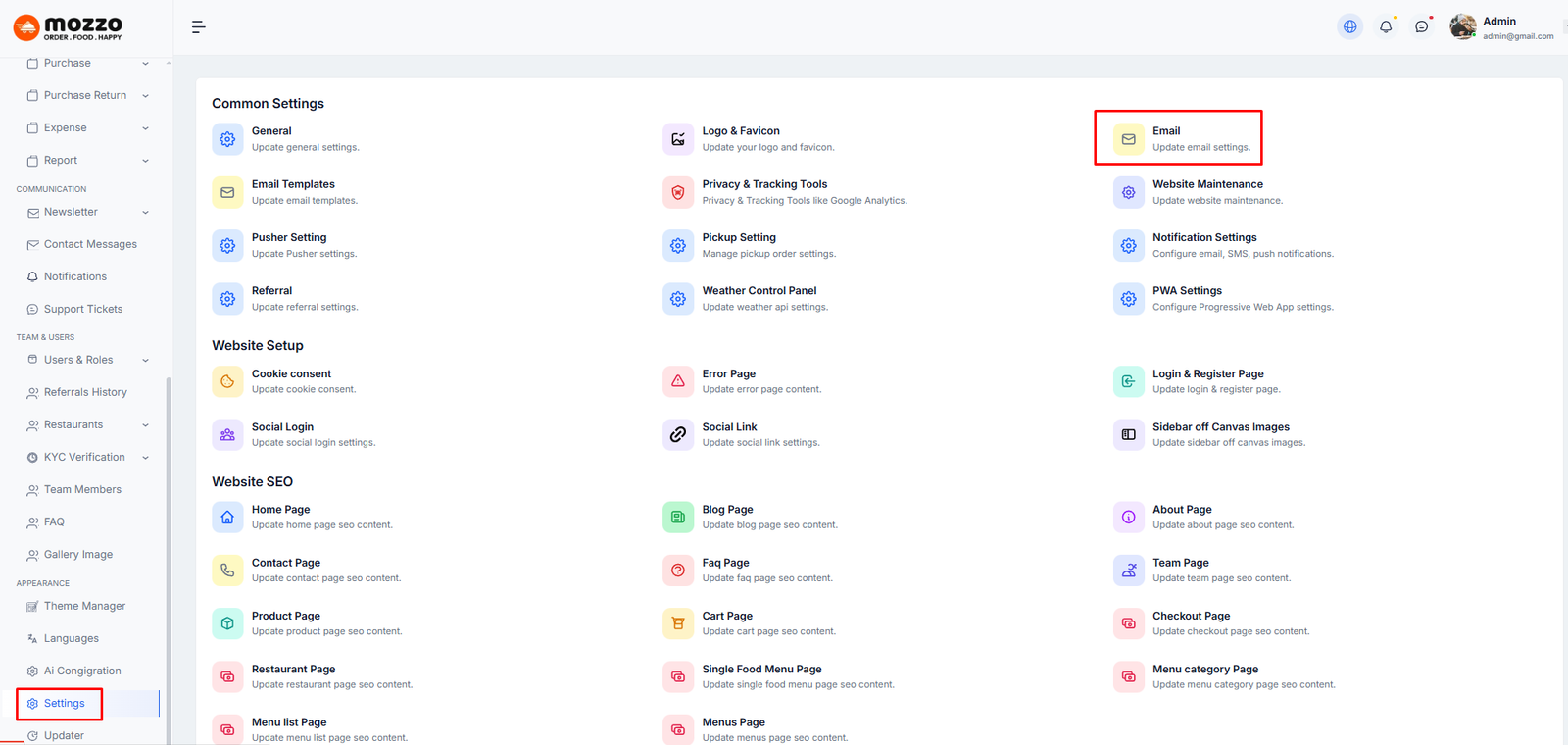Image resolution: width=1568 pixels, height=745 pixels.
Task: Expand the Purchase Return sidebar menu
Action: (x=88, y=95)
